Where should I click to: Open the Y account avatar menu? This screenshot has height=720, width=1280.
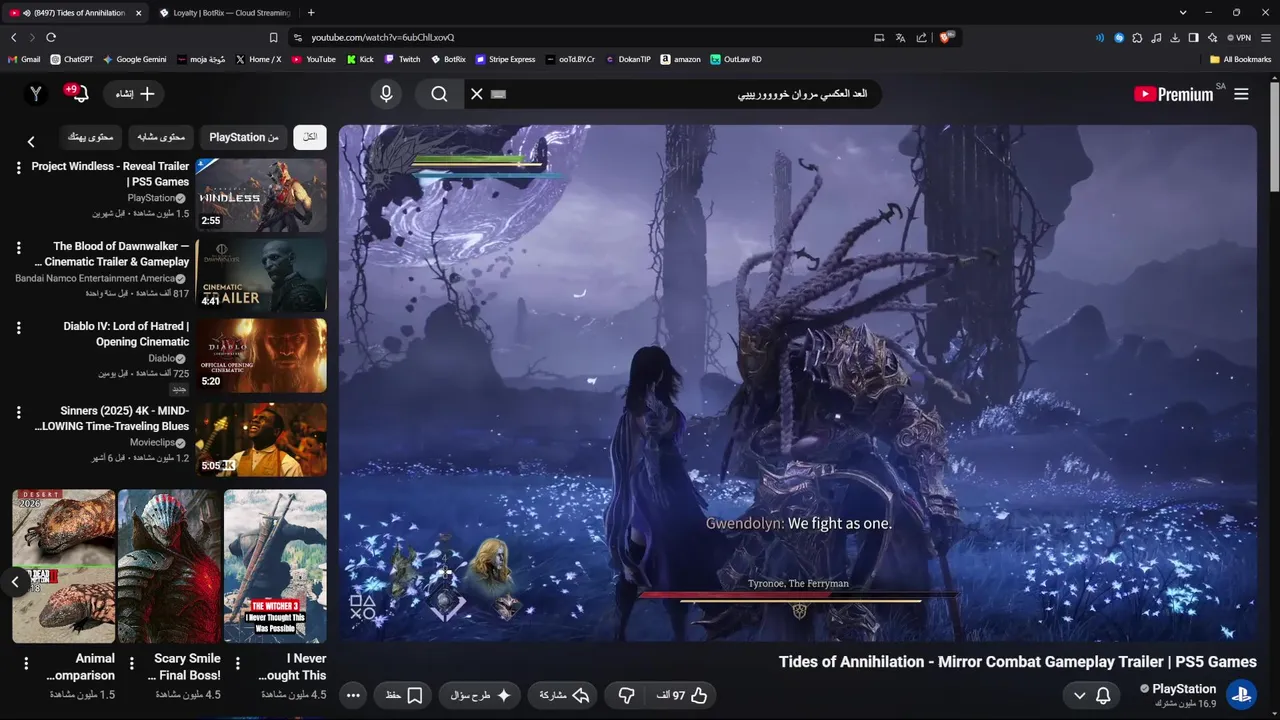(36, 94)
